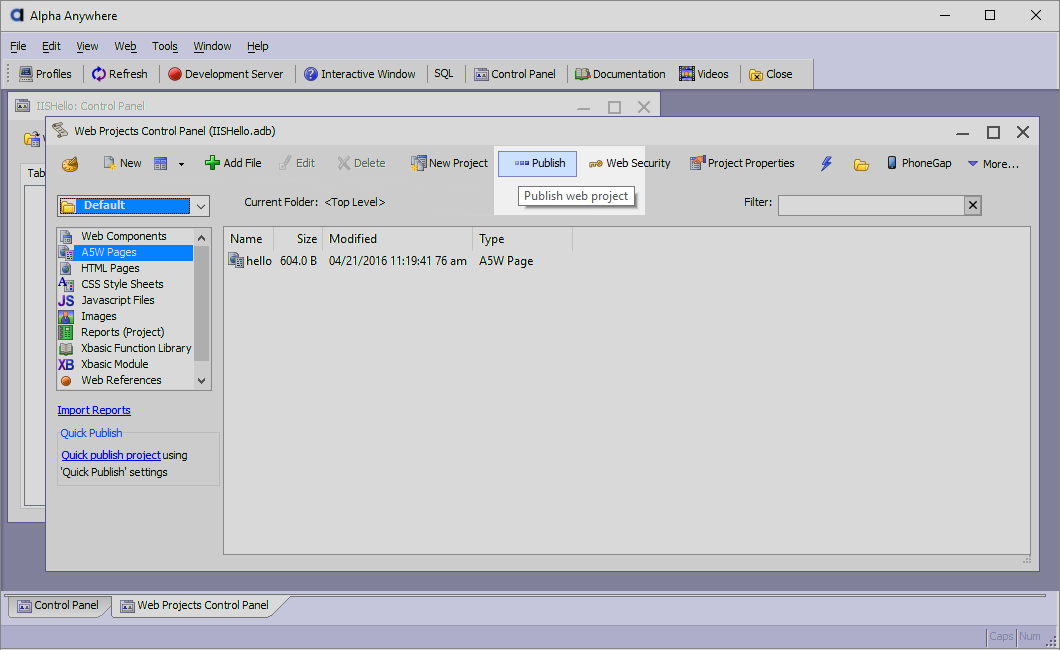The height and width of the screenshot is (650, 1060).
Task: Open the Documentation button
Action: 620,74
